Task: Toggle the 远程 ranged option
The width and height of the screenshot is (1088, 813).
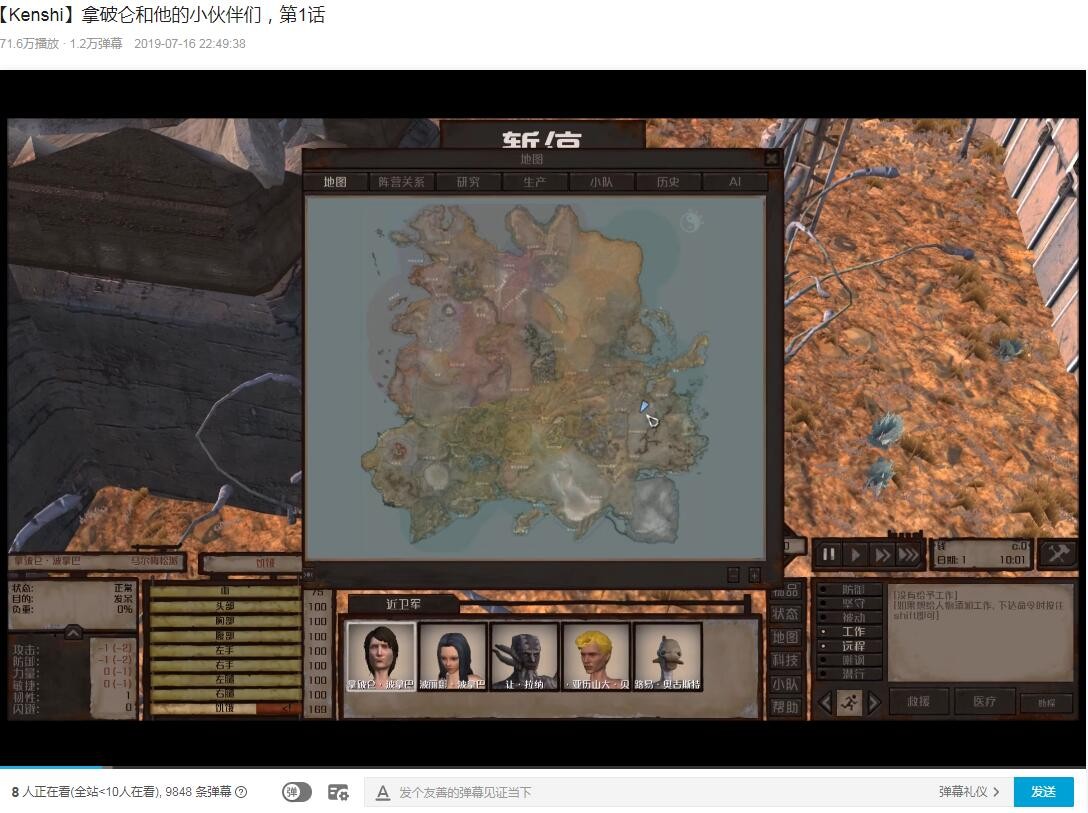Action: pos(849,645)
